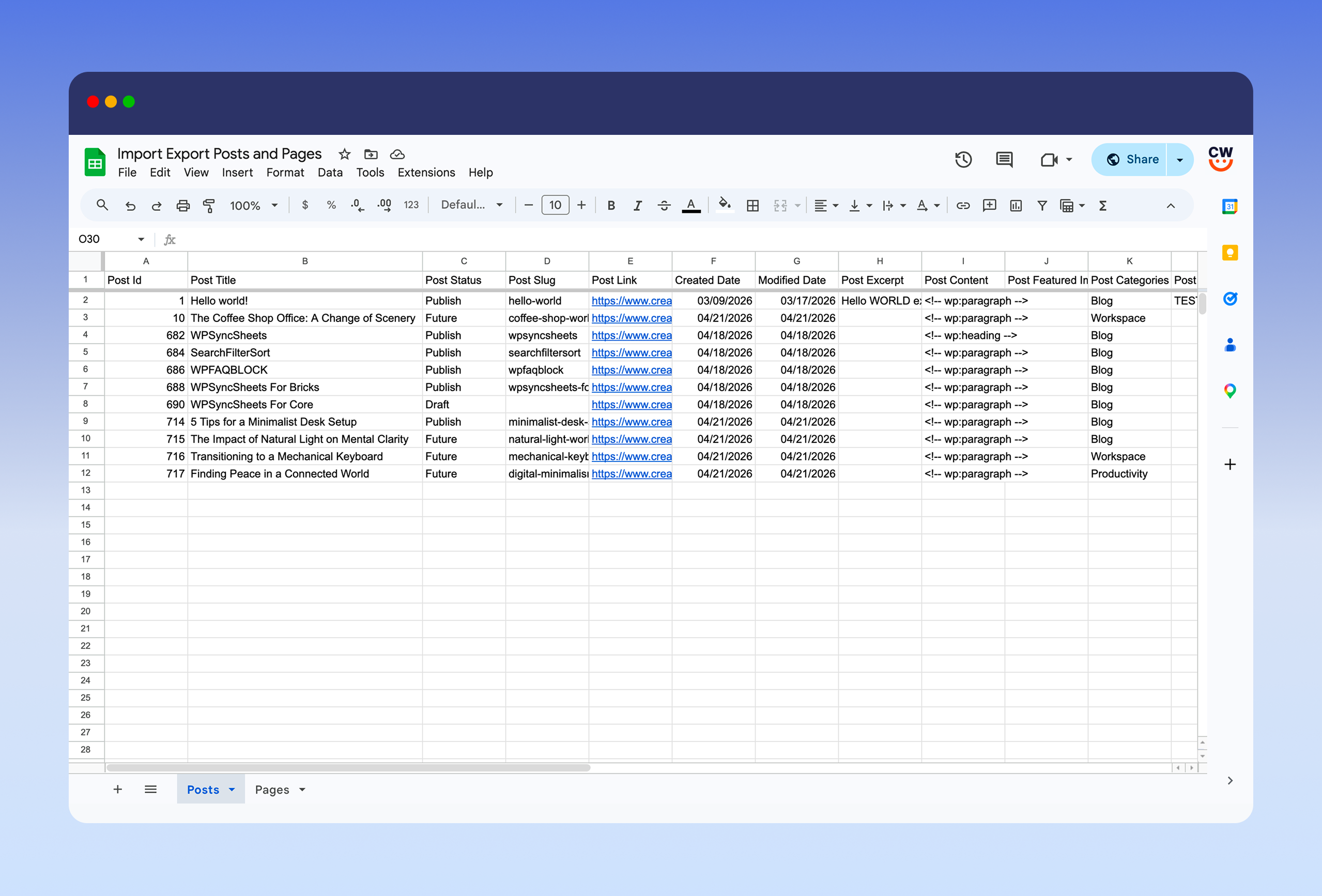Collapse the toolbar with the chevron

coord(1171,206)
